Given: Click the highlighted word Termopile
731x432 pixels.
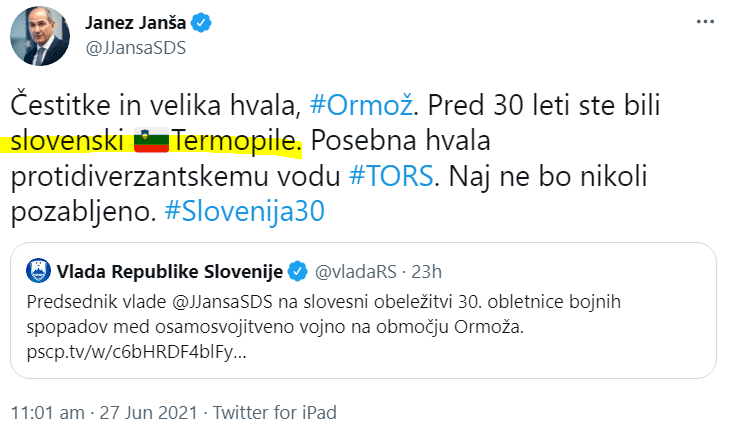Looking at the screenshot, I should pos(234,141).
